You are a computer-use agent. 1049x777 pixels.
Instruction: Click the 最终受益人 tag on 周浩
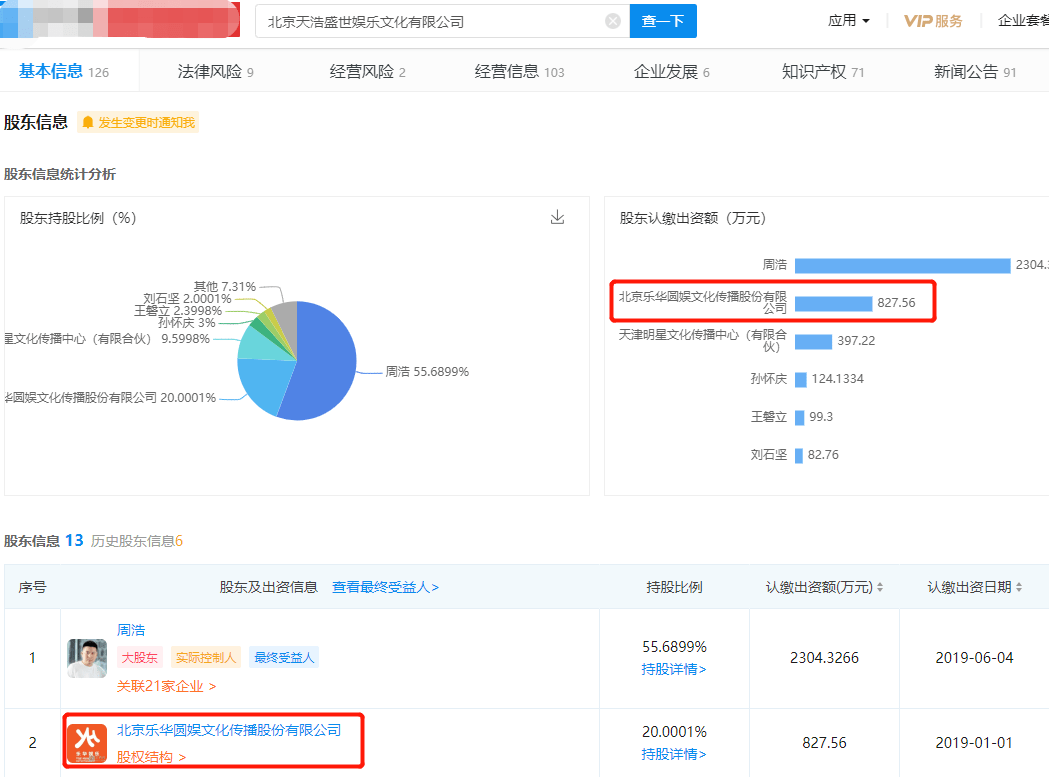(x=284, y=658)
